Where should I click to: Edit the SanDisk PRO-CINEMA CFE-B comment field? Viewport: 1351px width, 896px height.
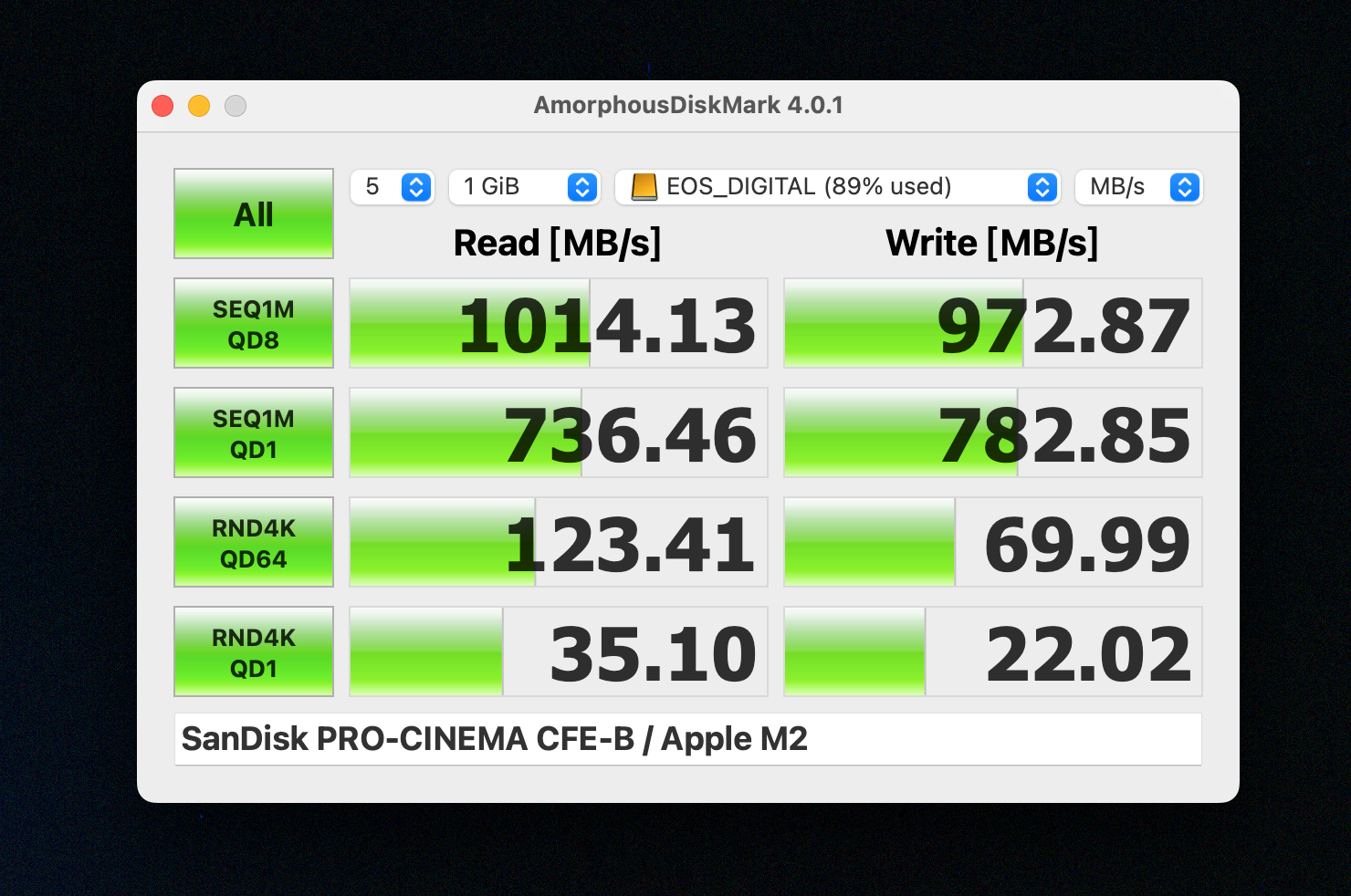tap(687, 739)
